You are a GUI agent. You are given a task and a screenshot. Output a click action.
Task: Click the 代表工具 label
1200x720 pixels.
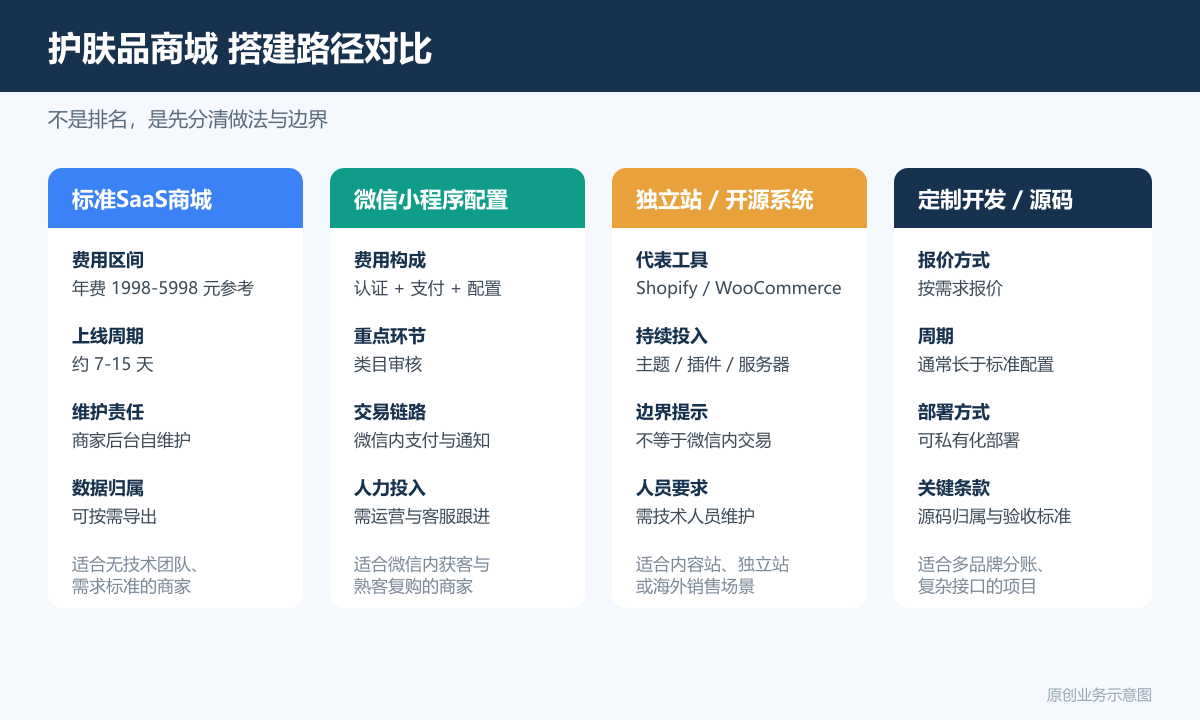(672, 260)
